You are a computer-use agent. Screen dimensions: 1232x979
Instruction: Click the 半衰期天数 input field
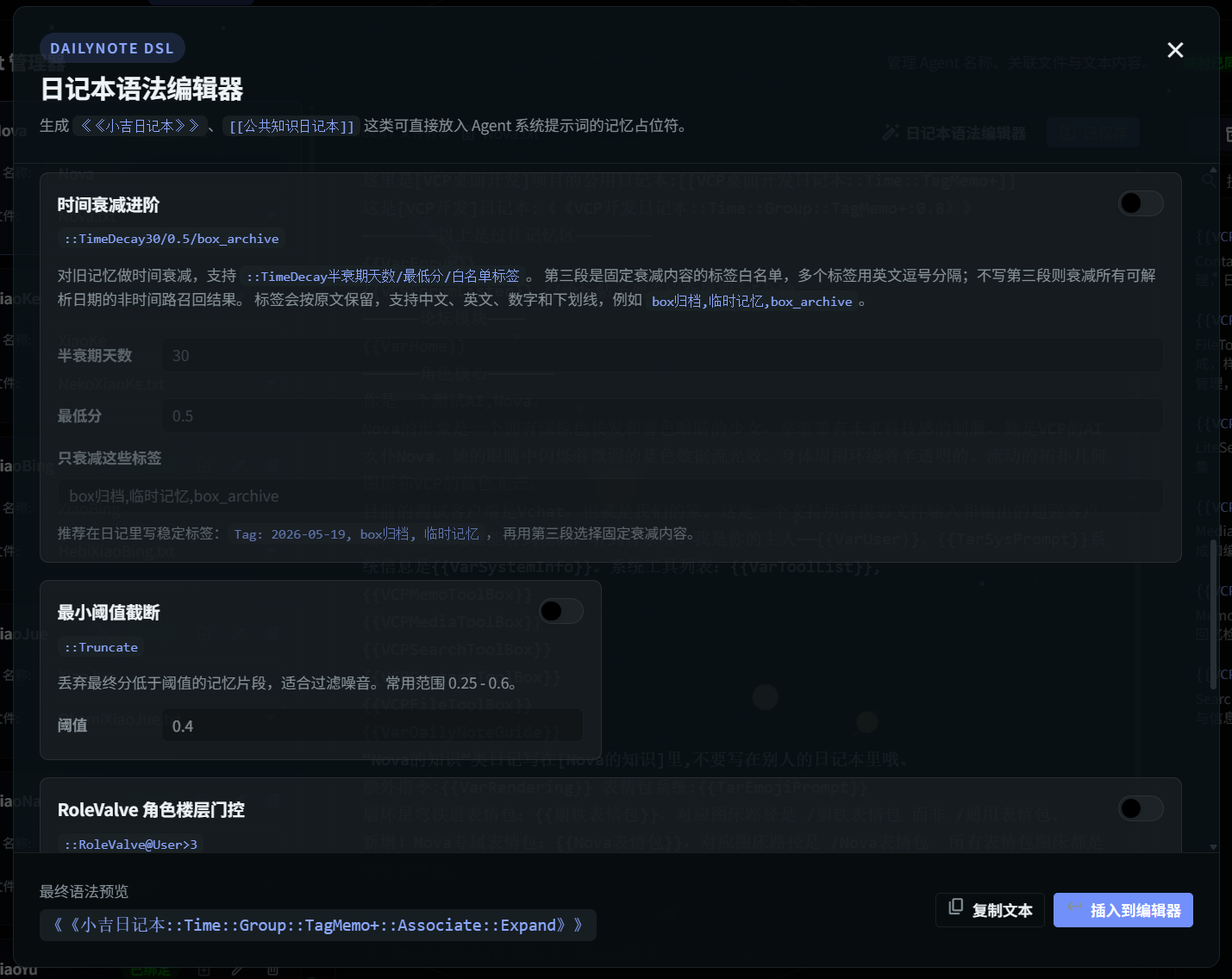662,355
